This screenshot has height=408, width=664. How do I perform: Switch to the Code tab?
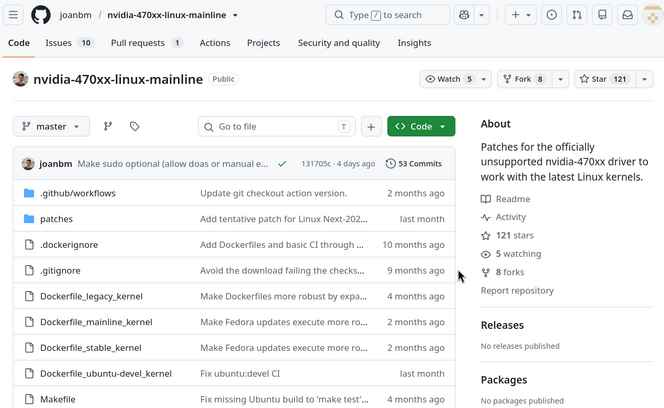tap(19, 43)
